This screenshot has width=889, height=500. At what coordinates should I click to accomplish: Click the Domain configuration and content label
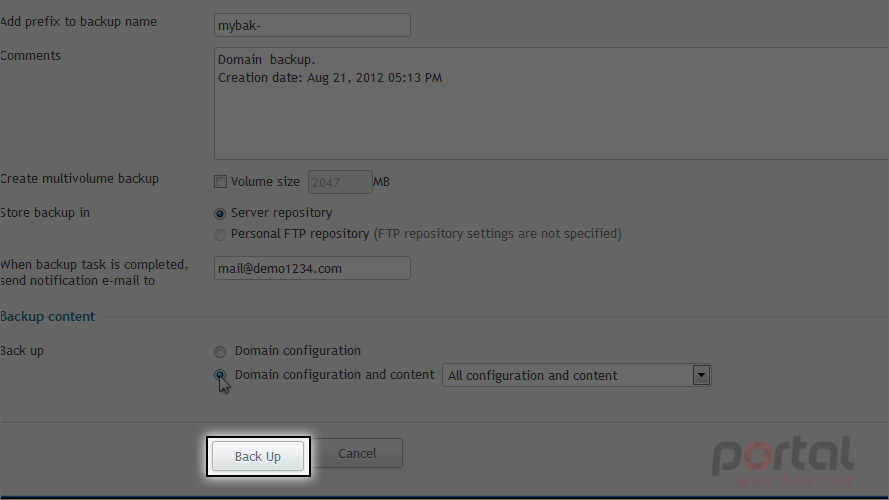(335, 375)
